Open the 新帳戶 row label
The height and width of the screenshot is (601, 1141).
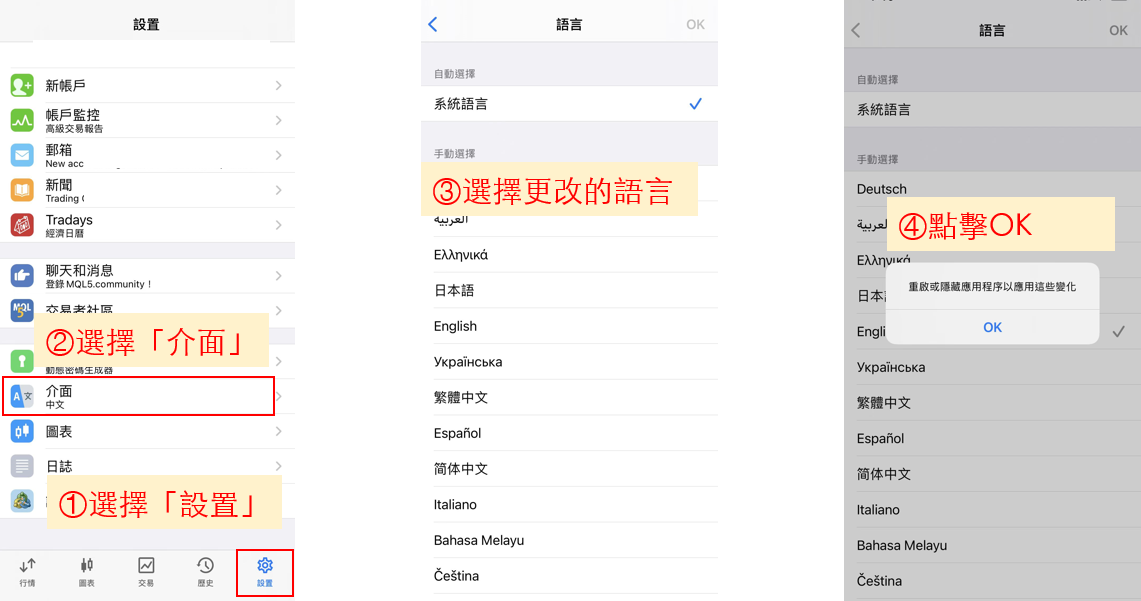coord(65,86)
